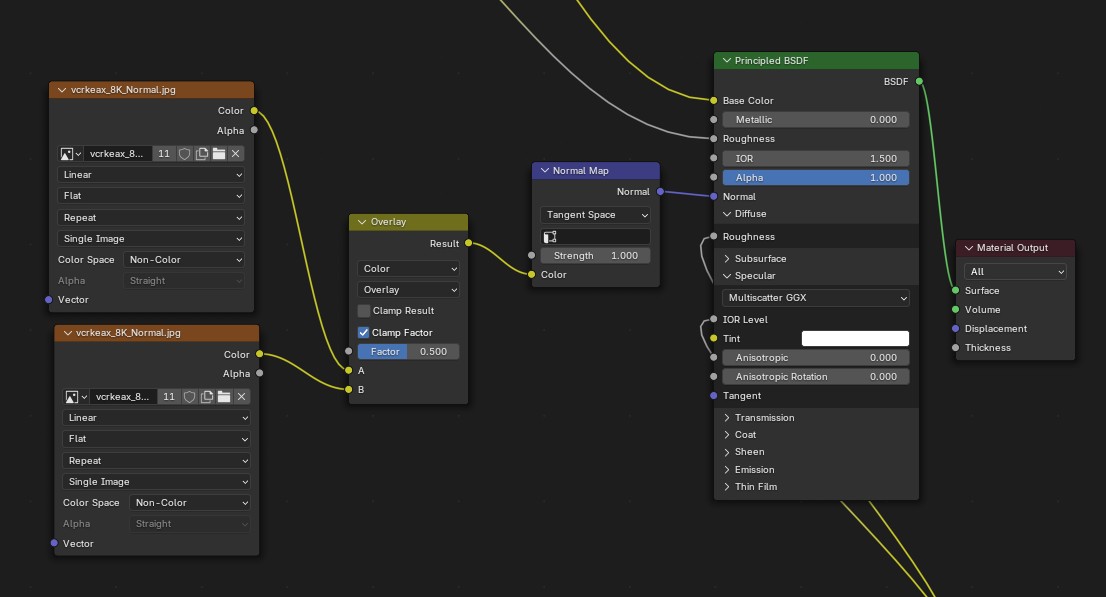Open image browser icon in node feeding Overlay B
This screenshot has height=597, width=1106.
click(75, 397)
